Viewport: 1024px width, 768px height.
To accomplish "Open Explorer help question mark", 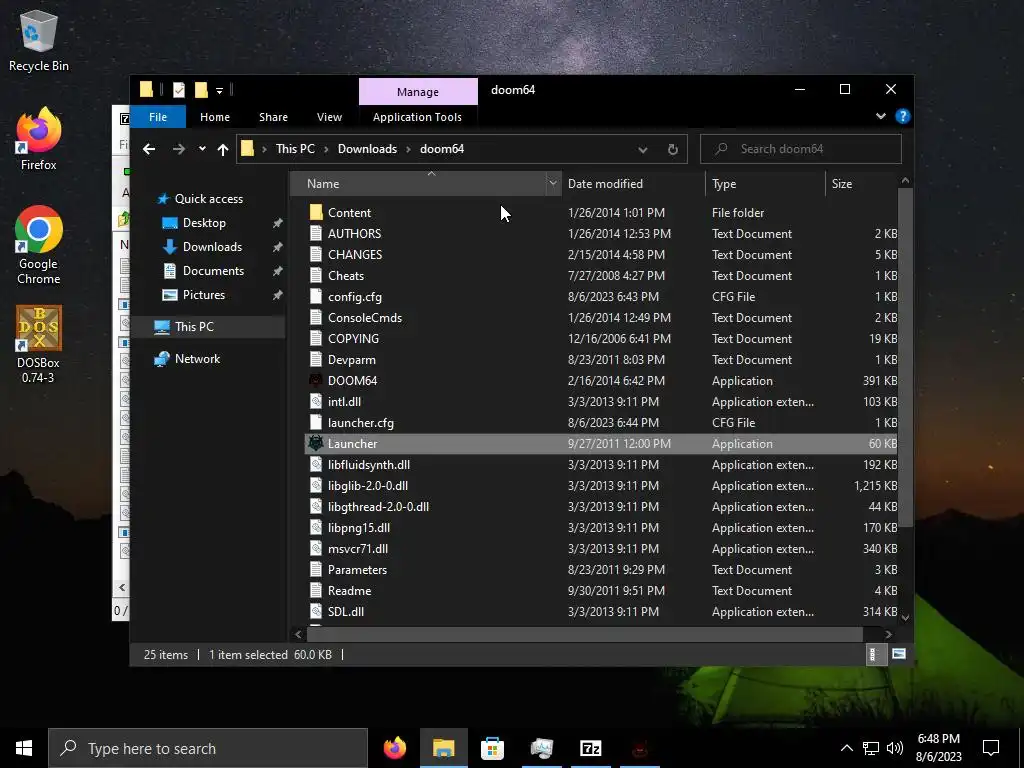I will point(903,116).
